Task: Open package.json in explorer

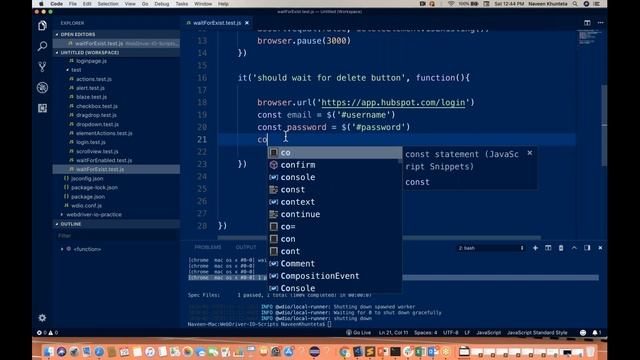Action: (87, 196)
